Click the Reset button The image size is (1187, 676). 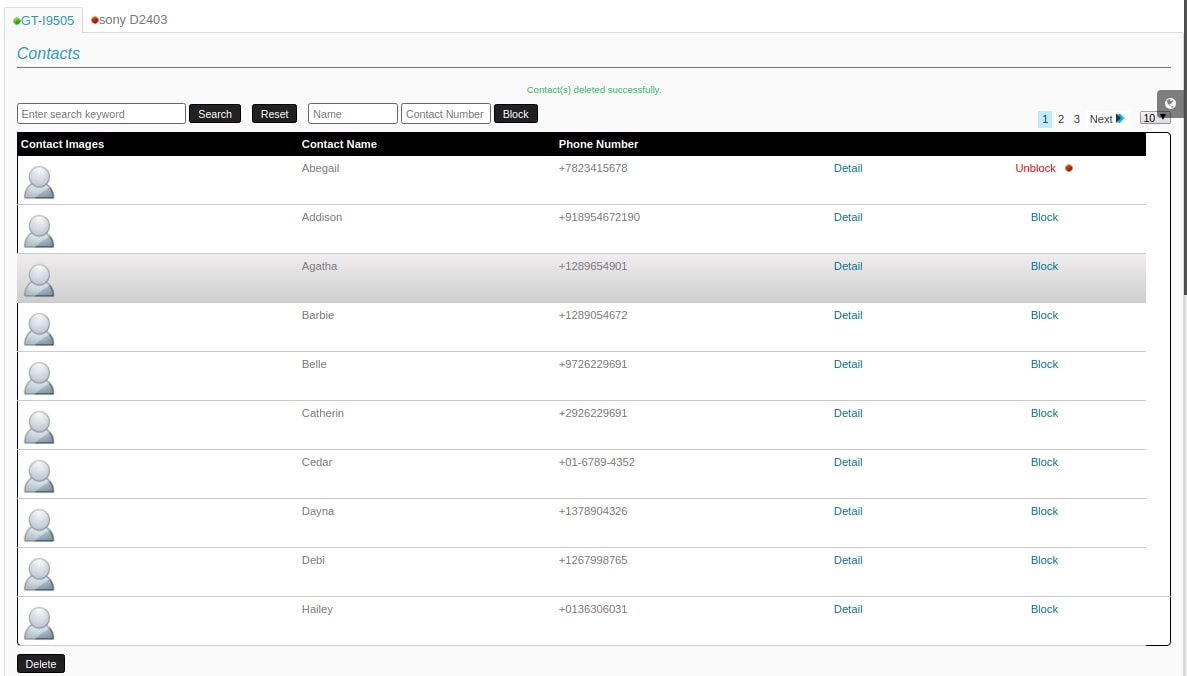coord(274,114)
